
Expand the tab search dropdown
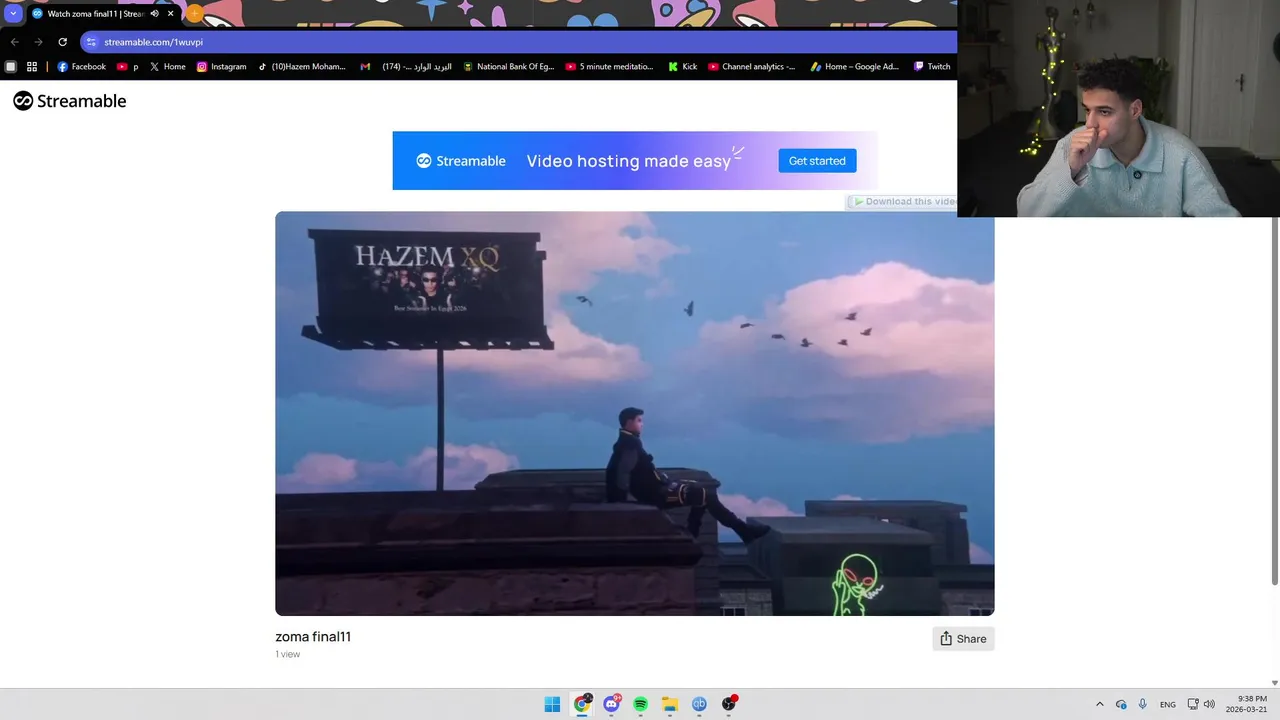click(x=13, y=14)
